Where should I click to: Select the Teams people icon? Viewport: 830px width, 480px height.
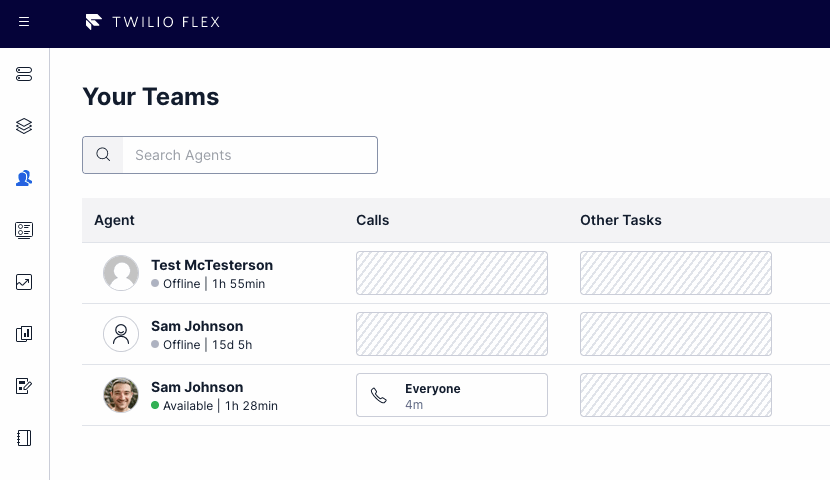click(24, 178)
